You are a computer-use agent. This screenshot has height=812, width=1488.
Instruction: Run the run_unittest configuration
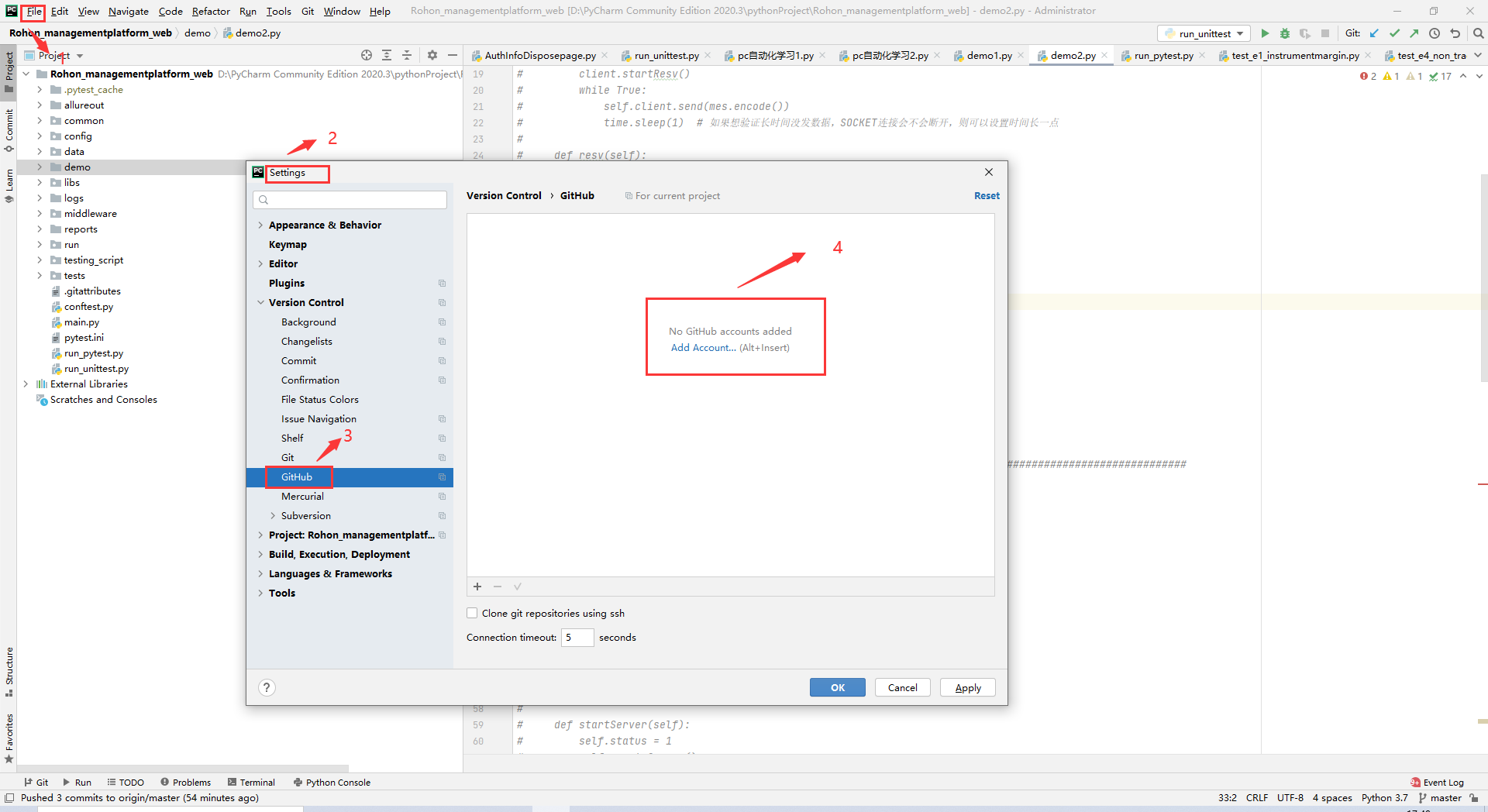coord(1265,33)
